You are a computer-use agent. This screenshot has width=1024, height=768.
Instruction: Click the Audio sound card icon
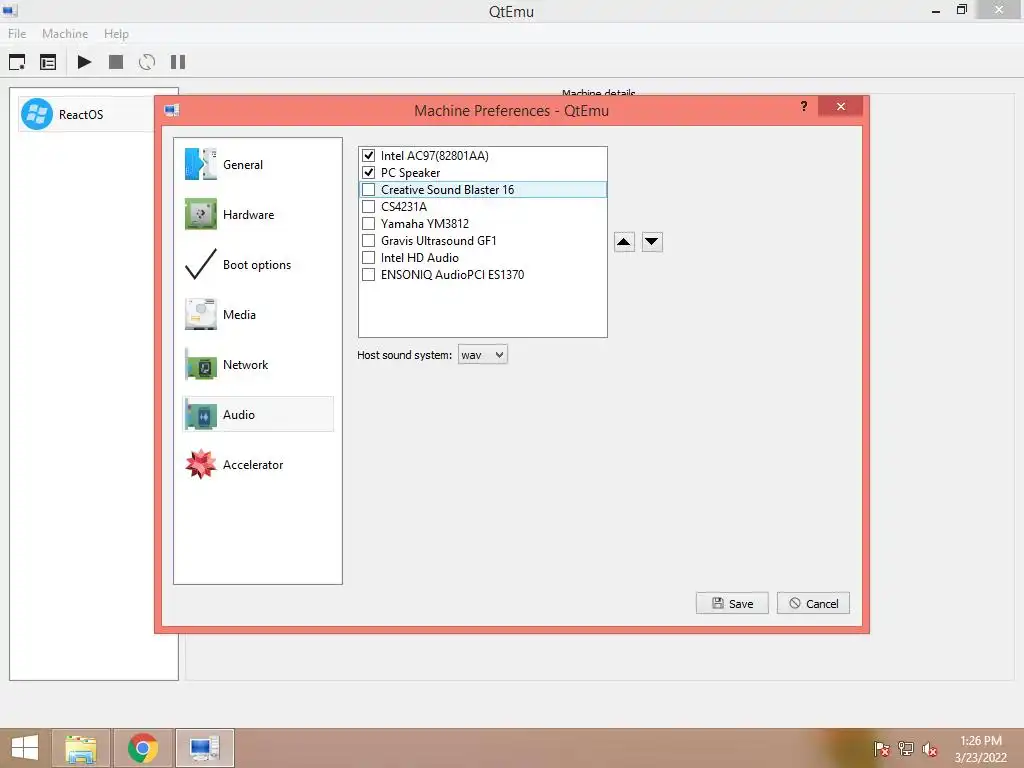[200, 415]
